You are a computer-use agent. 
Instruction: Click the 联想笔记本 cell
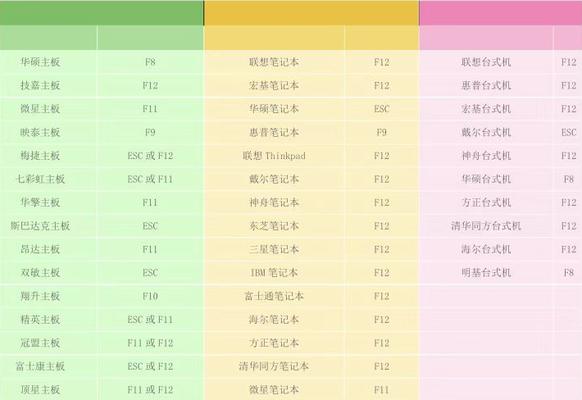274,62
